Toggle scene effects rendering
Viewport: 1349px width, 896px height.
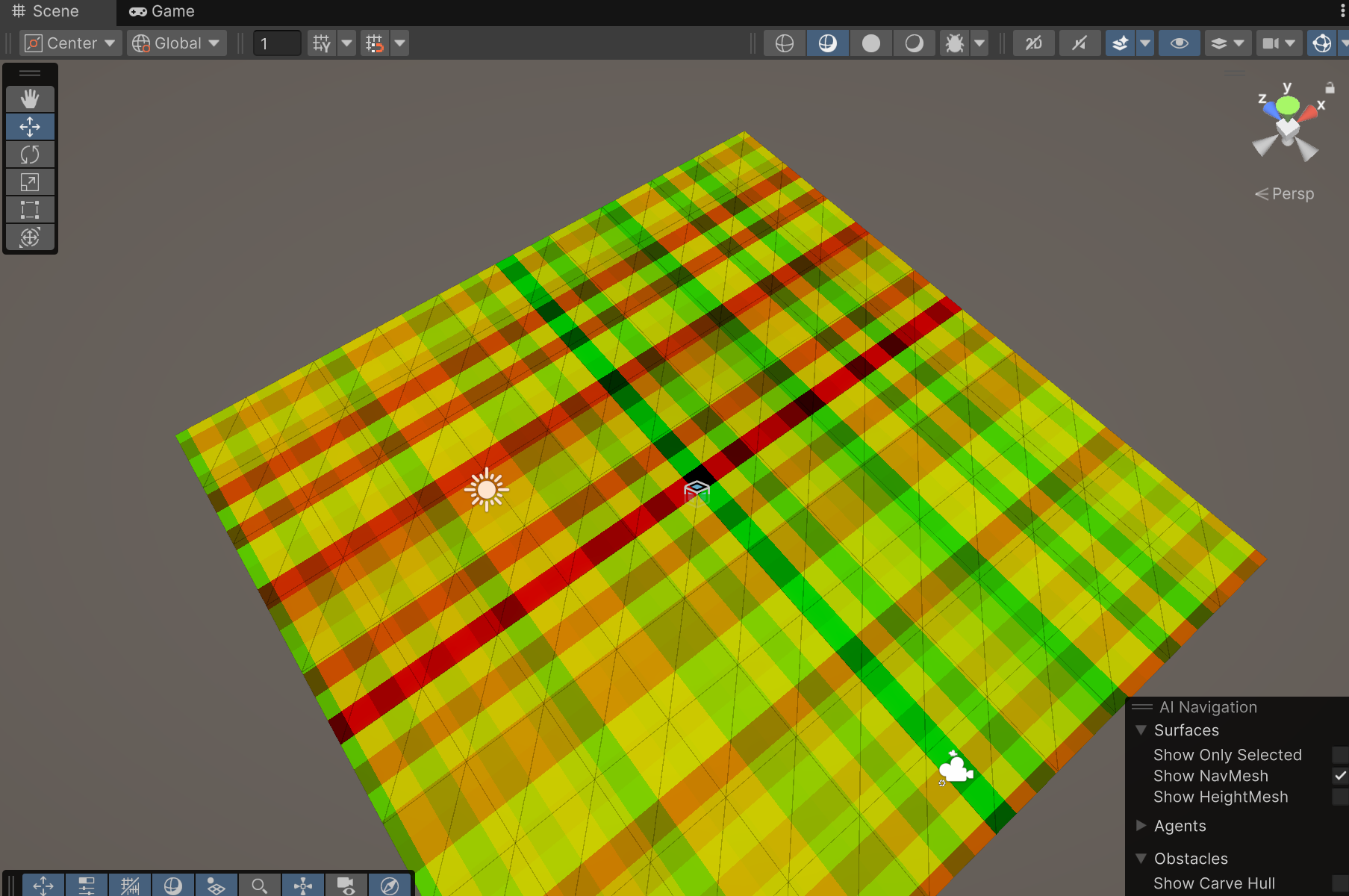(1121, 43)
